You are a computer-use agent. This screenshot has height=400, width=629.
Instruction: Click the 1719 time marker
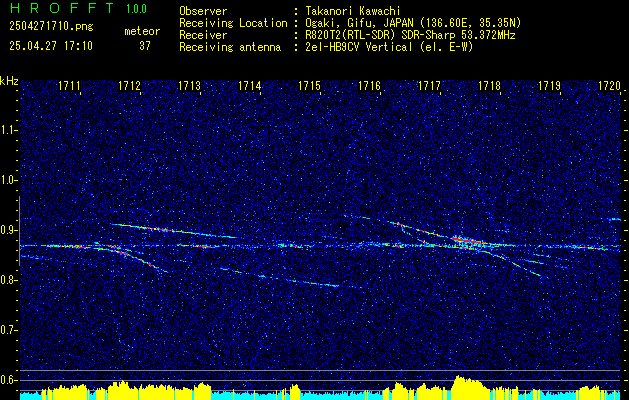[549, 86]
